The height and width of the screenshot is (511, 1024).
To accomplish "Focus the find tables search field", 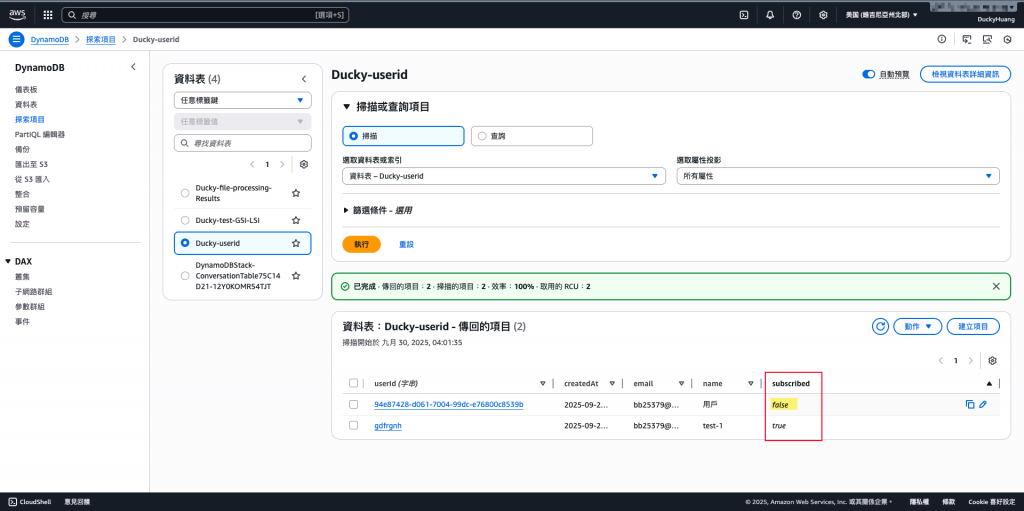I will [243, 142].
